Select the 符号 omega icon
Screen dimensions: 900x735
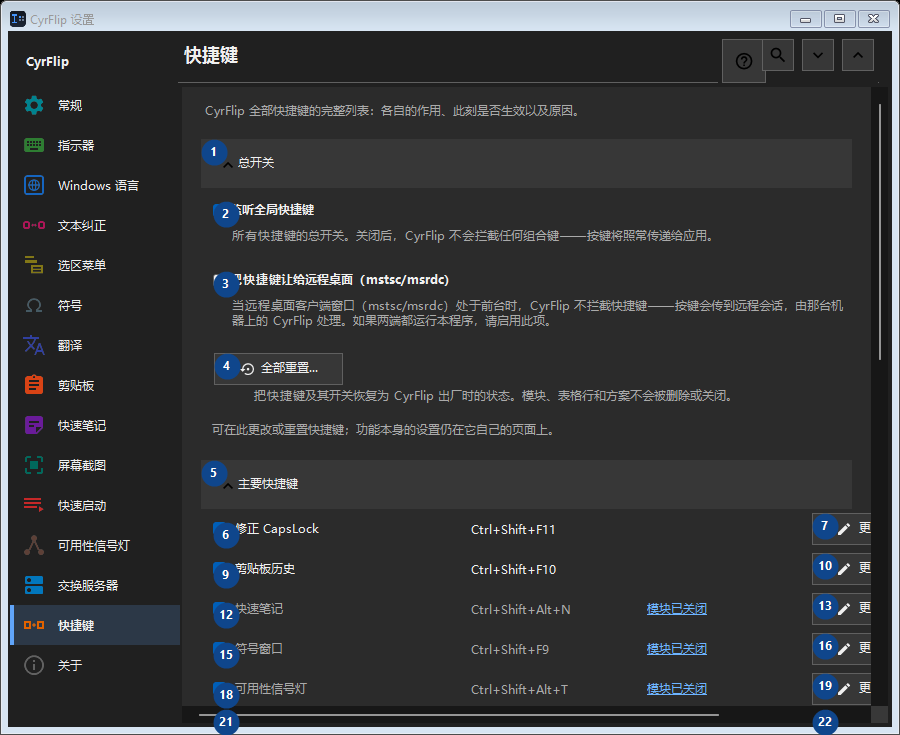click(x=34, y=306)
